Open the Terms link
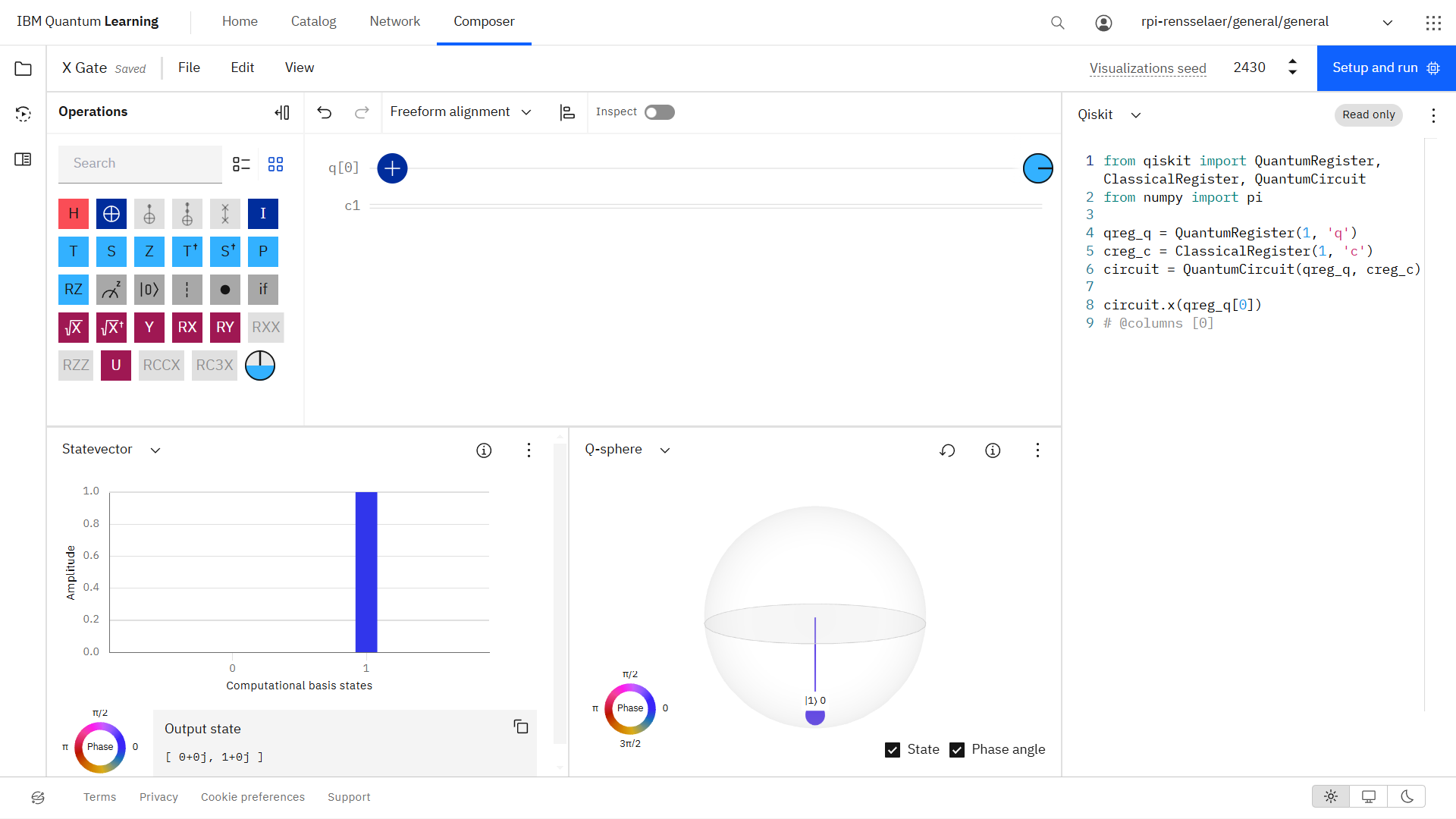1456x819 pixels. [99, 797]
